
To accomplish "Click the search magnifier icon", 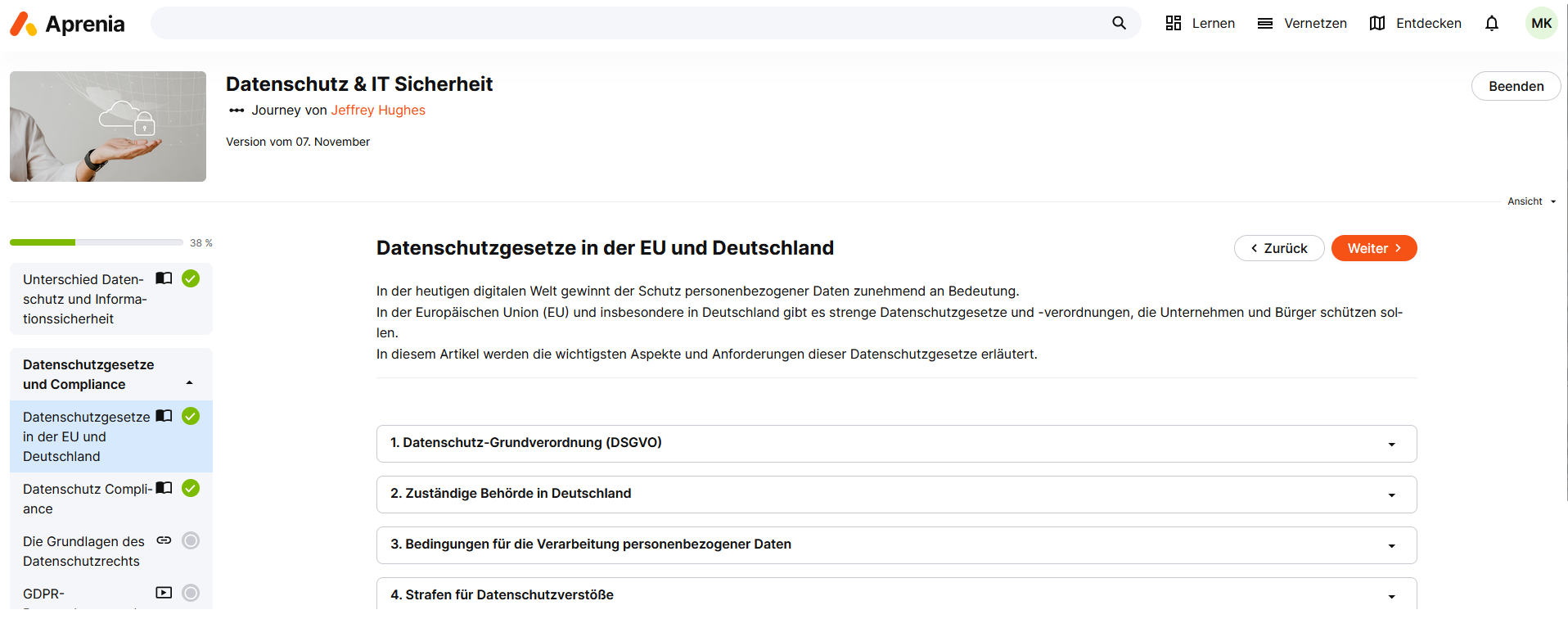I will pos(1119,23).
